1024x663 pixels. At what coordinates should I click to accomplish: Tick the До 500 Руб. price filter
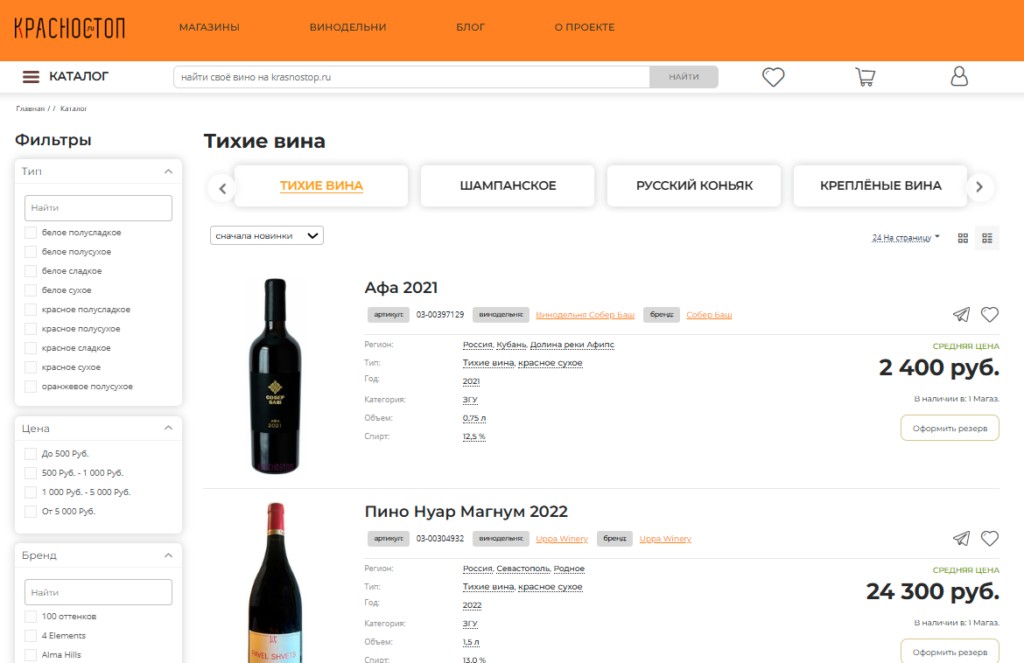[31, 454]
